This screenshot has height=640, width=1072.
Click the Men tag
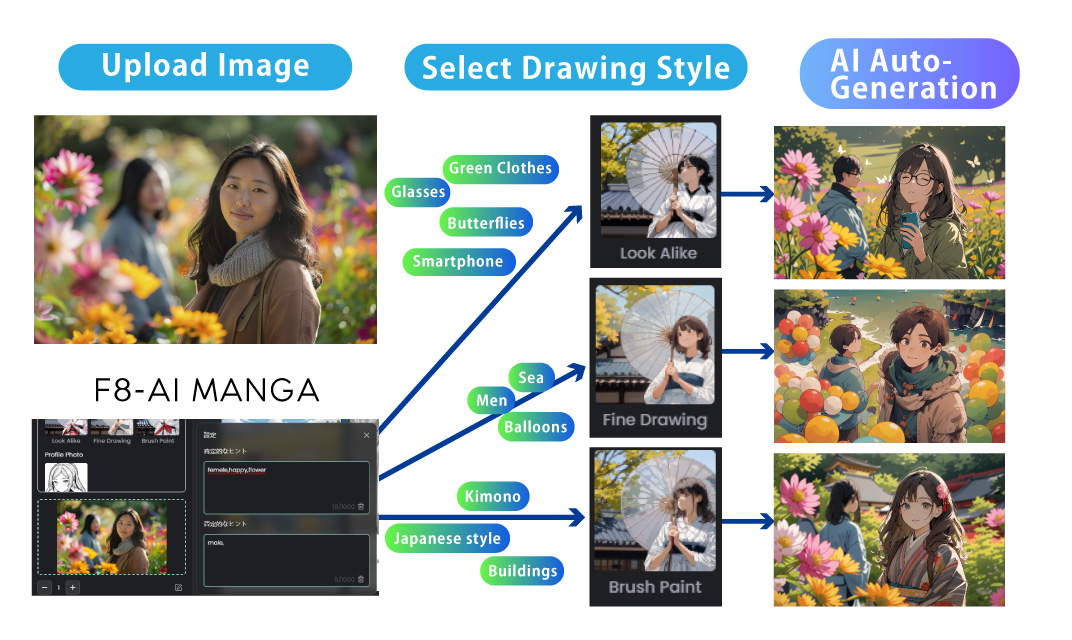click(492, 400)
